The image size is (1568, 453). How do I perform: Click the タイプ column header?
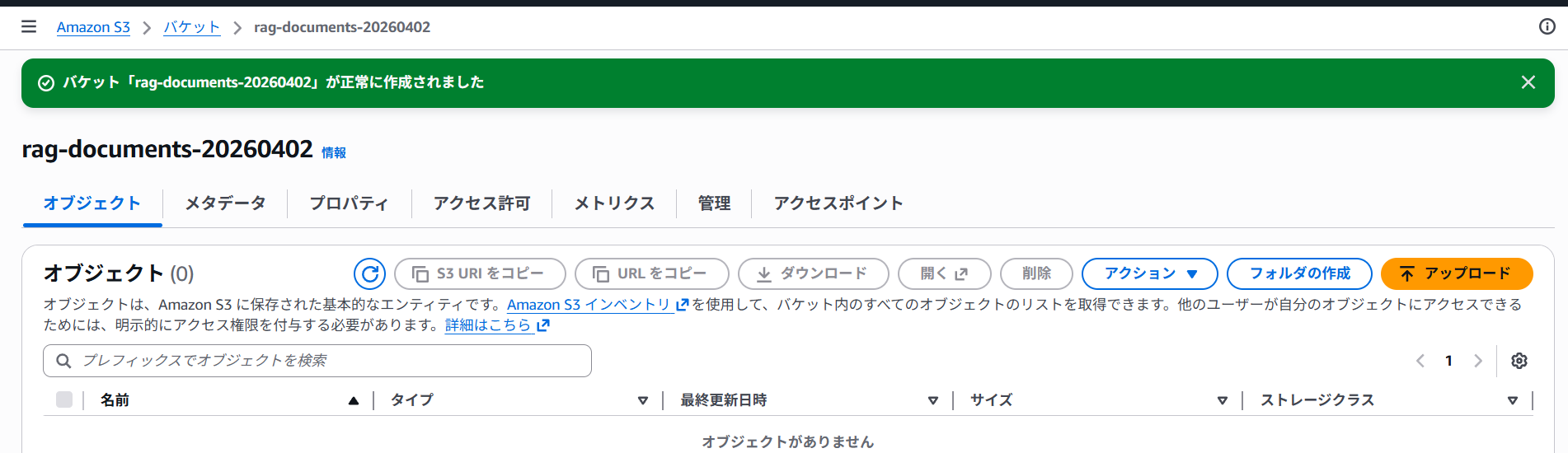click(x=411, y=400)
